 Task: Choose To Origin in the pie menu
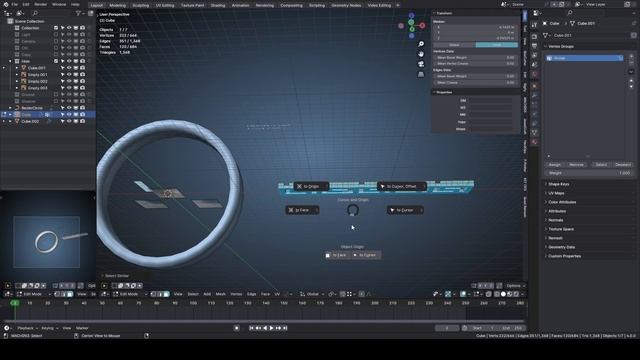pos(311,186)
